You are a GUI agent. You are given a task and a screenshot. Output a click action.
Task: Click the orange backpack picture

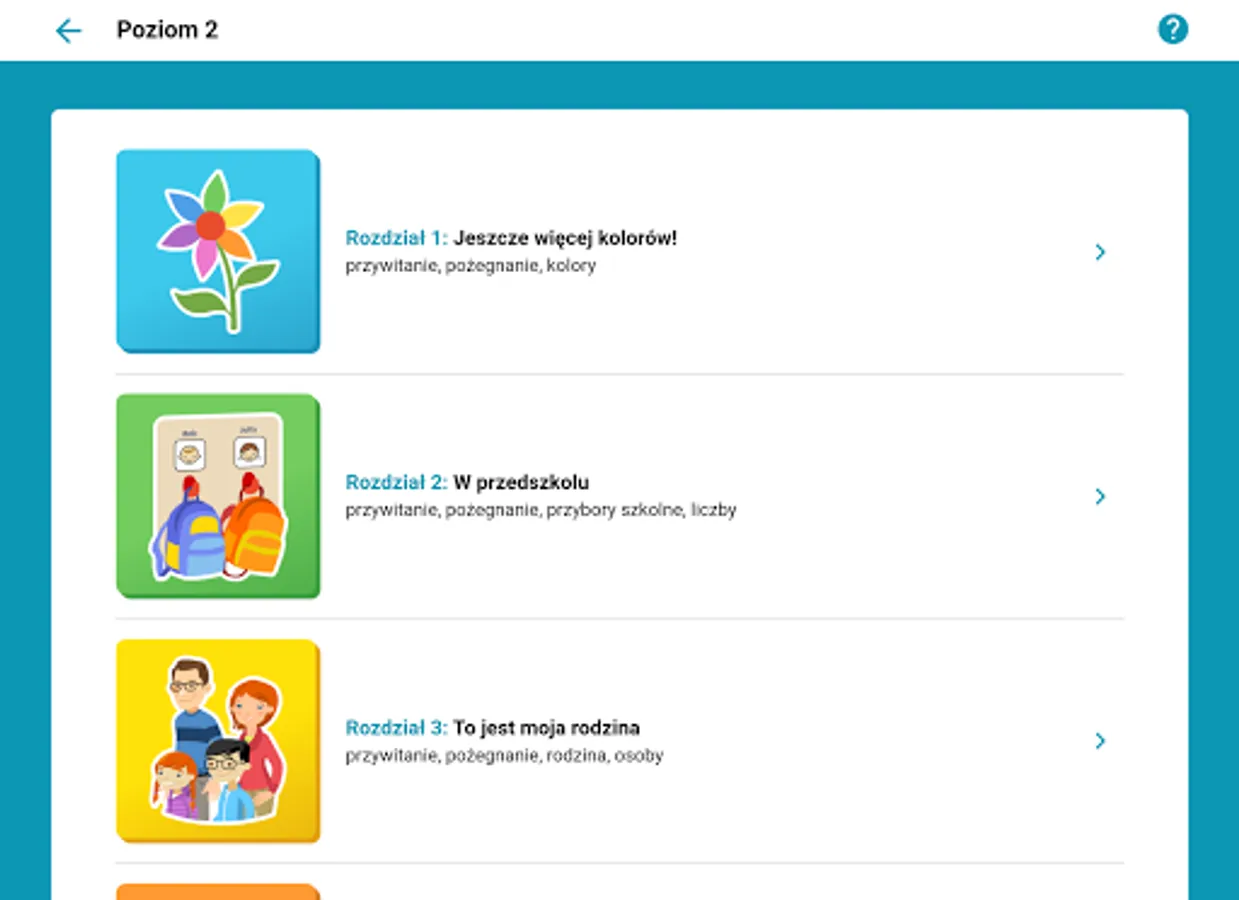click(x=254, y=527)
